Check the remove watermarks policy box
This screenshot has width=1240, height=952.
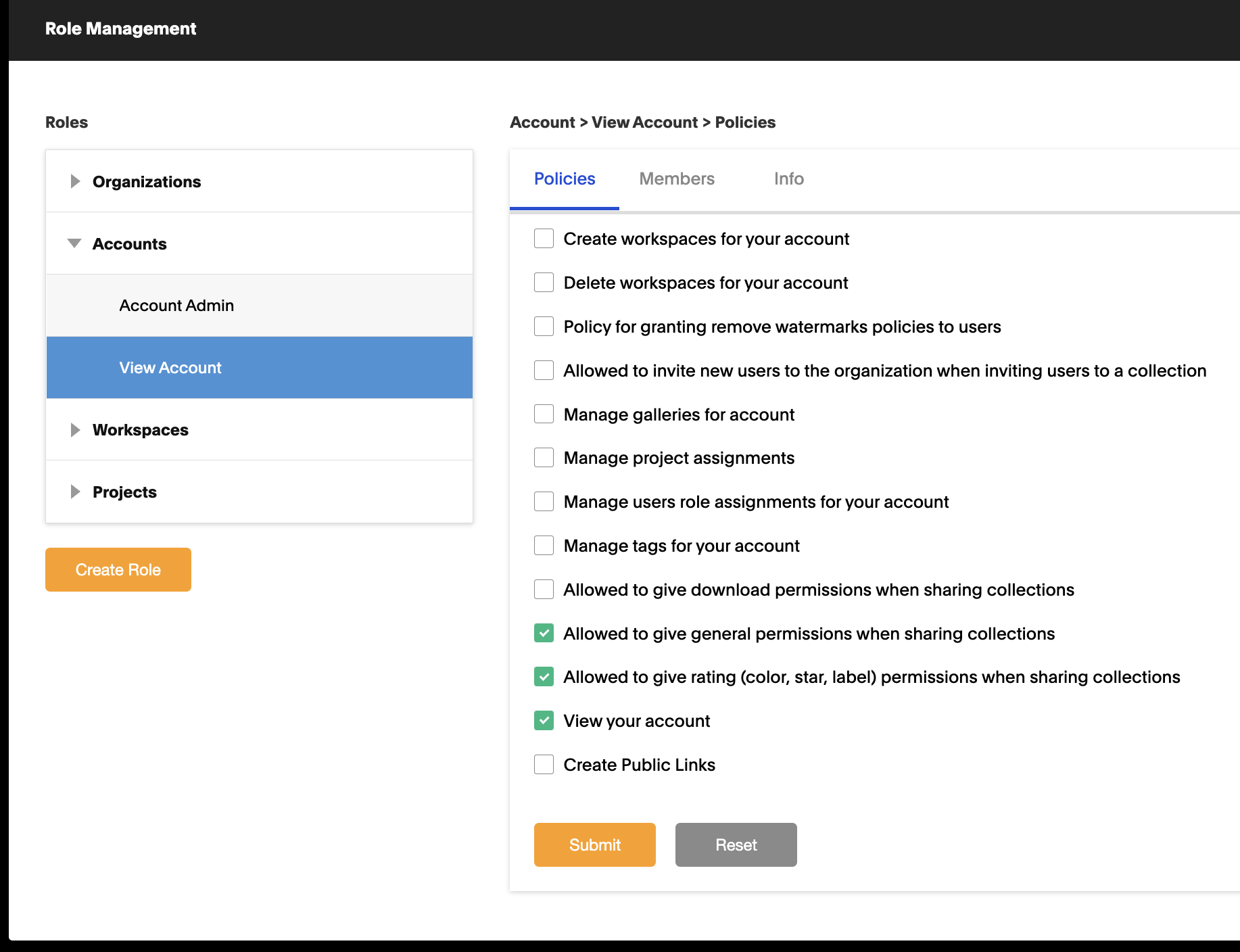point(544,327)
